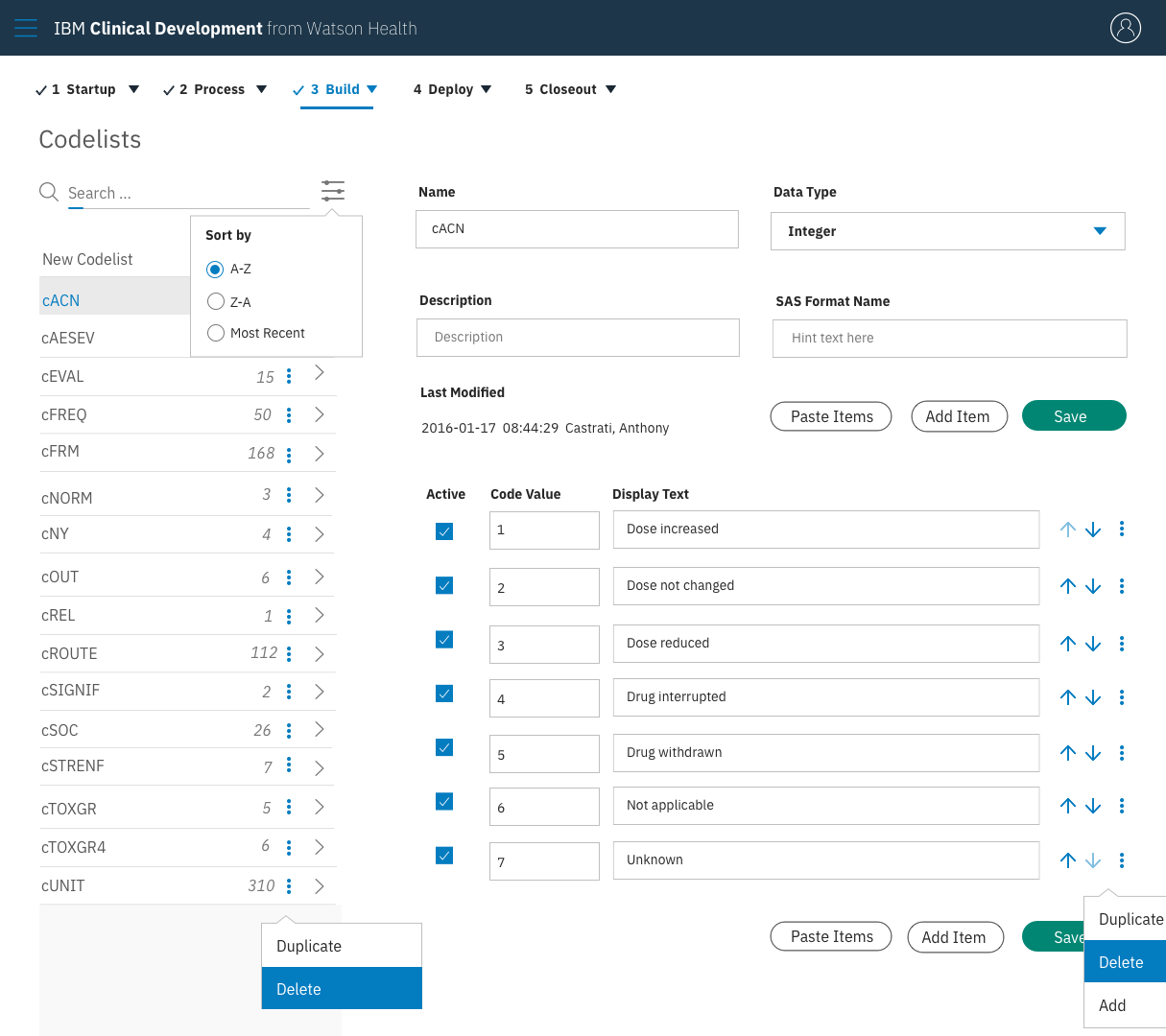
Task: Open options menu for Dose increased row
Action: (1122, 529)
